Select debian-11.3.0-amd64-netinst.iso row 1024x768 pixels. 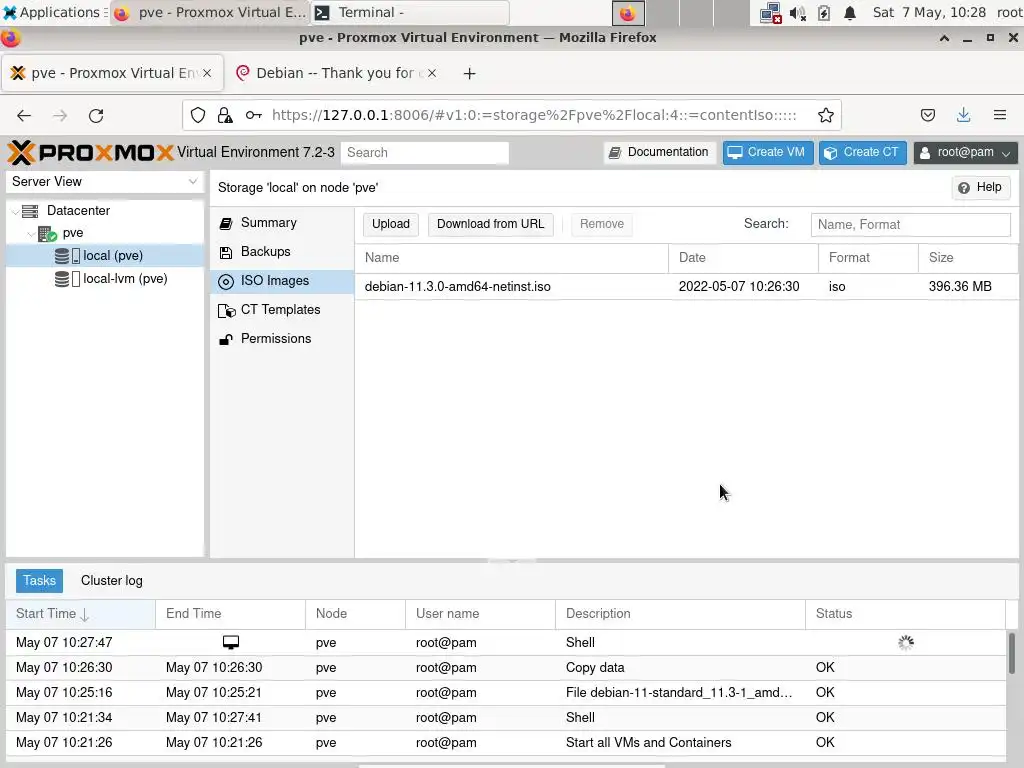[686, 287]
